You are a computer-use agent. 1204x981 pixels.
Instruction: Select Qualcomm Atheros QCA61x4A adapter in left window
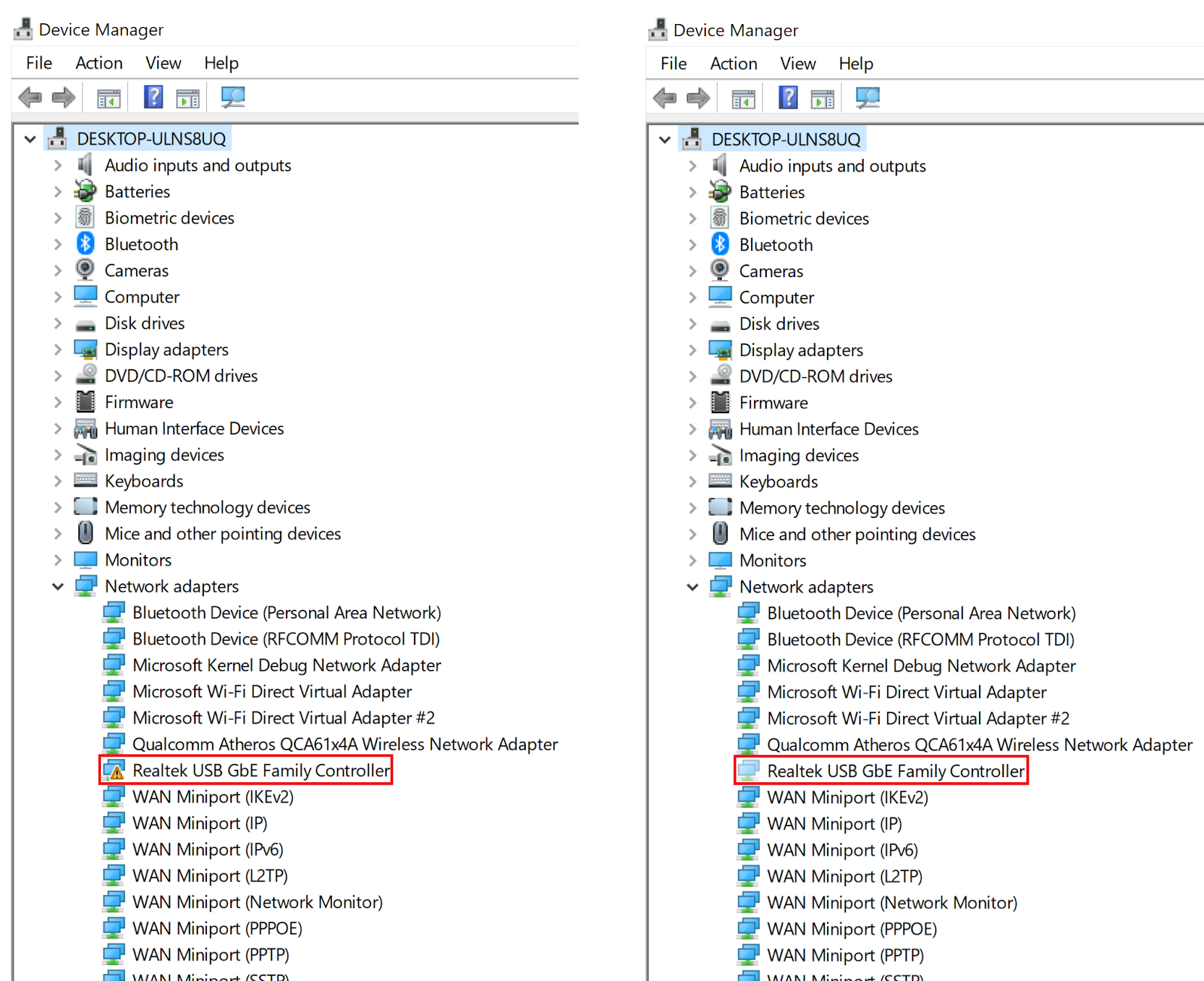[x=345, y=744]
